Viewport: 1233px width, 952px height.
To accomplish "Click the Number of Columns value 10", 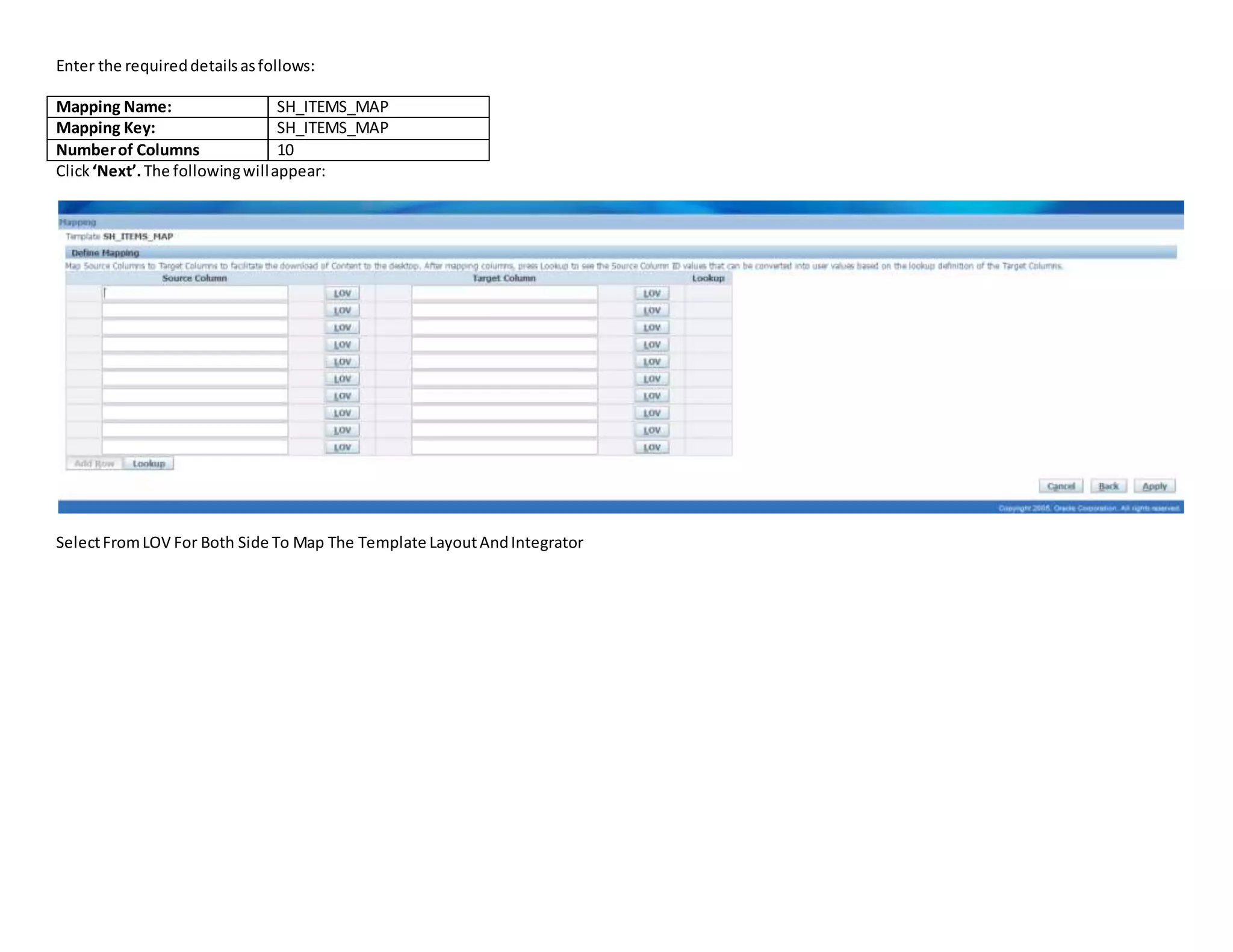I will coord(285,150).
